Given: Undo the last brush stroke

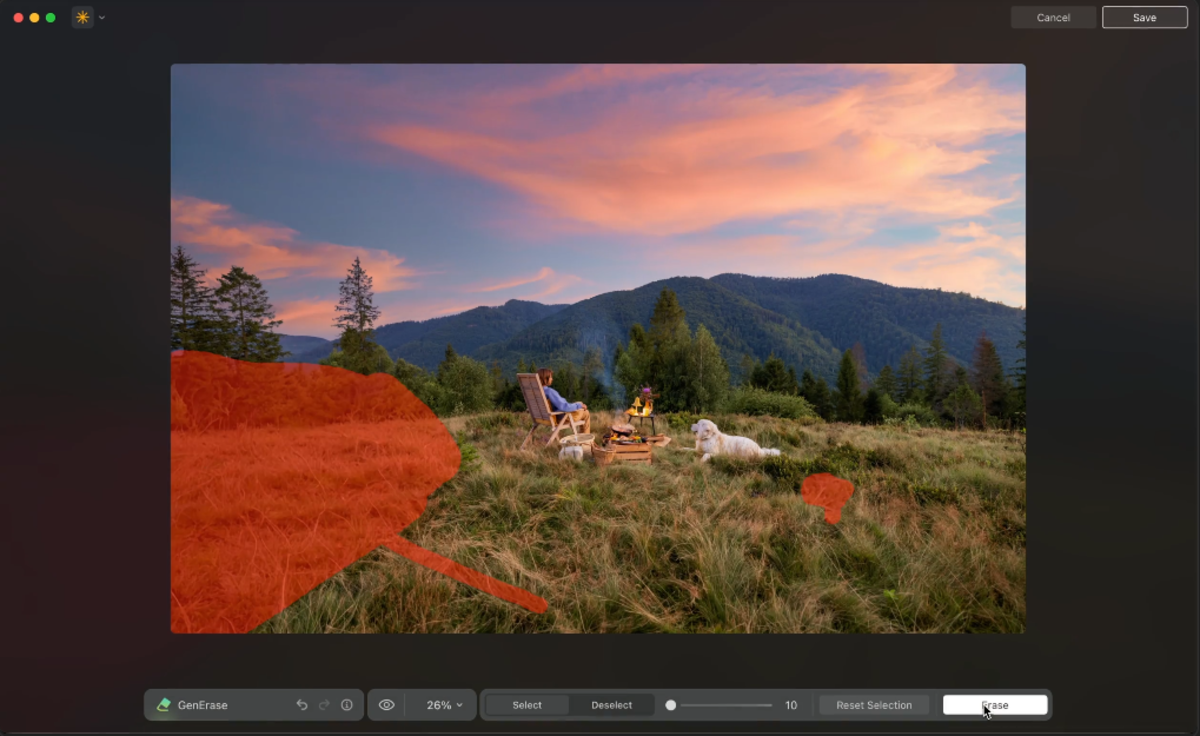Looking at the screenshot, I should coord(301,705).
